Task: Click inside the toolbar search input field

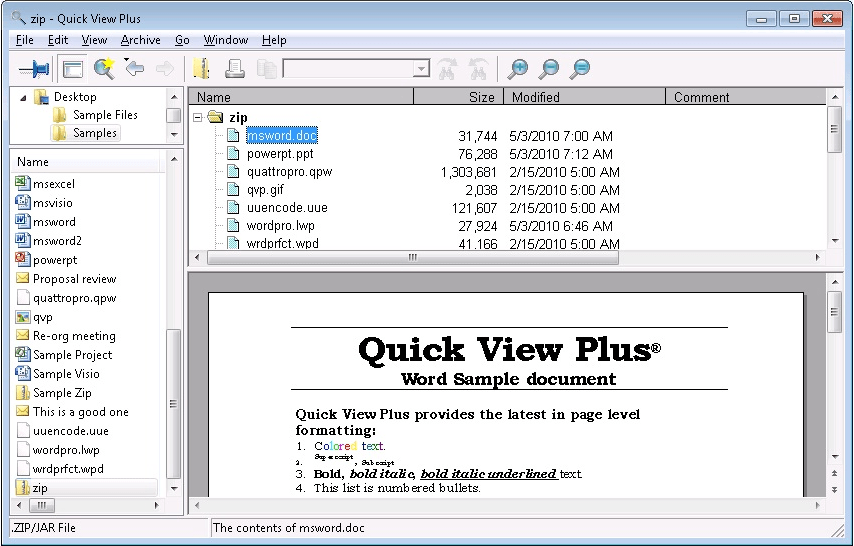Action: coord(347,69)
